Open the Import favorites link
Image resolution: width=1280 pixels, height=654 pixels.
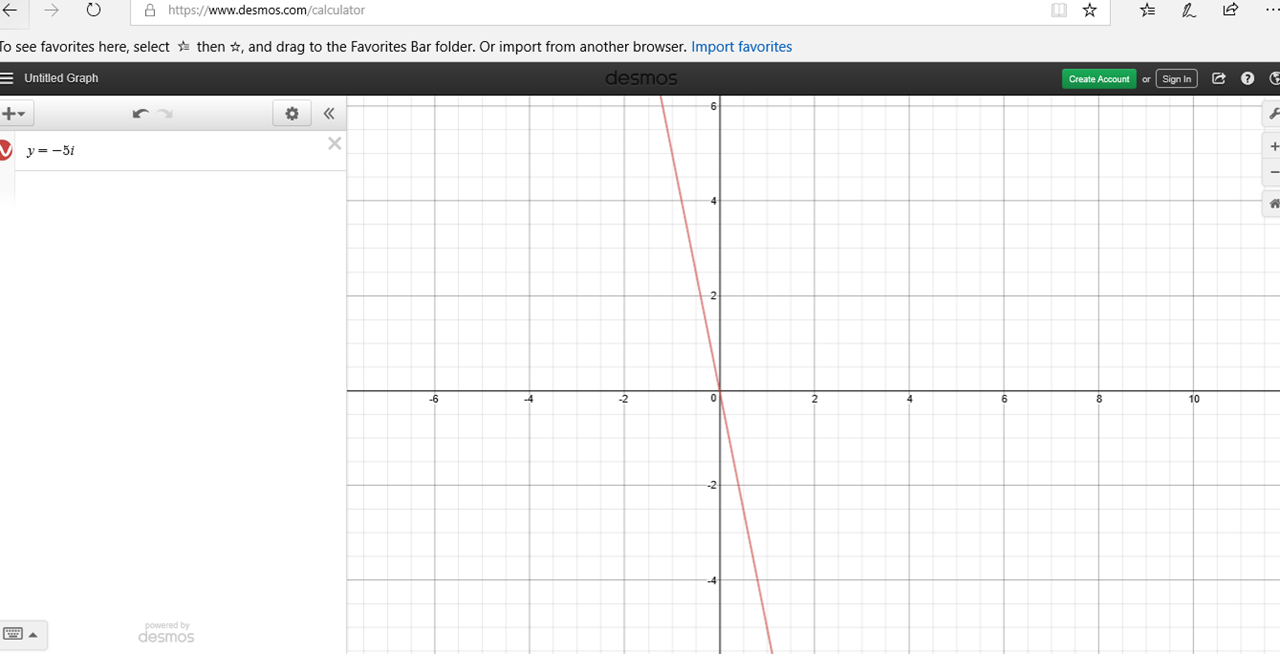pyautogui.click(x=741, y=47)
